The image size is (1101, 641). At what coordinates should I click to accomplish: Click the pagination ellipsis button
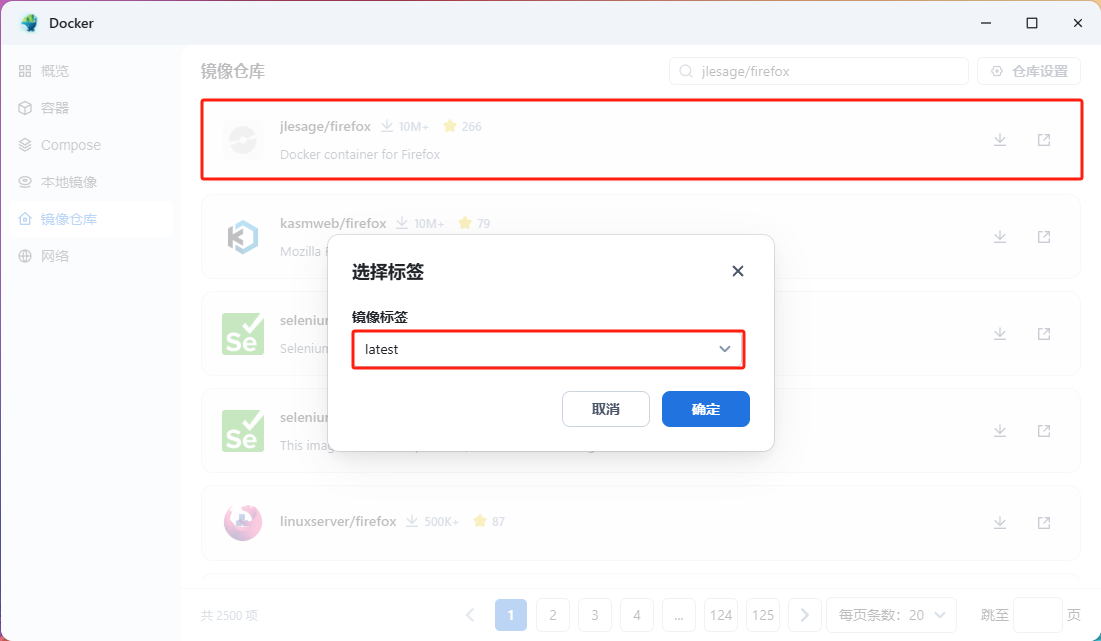(x=678, y=615)
